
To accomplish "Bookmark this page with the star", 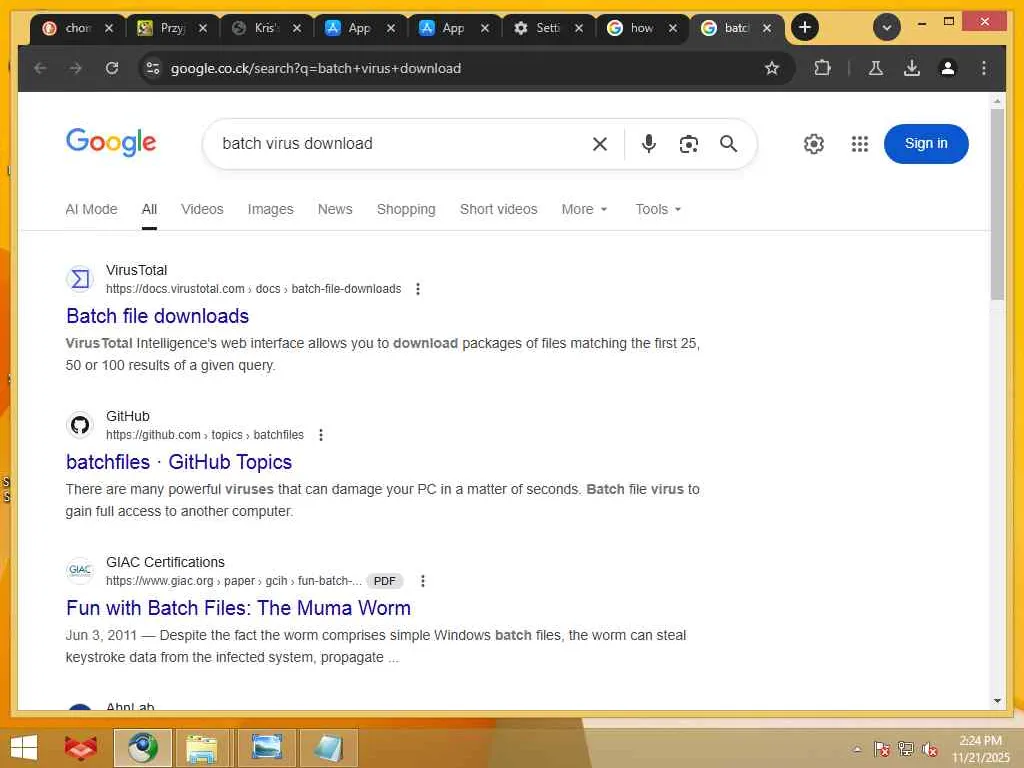I will point(772,68).
